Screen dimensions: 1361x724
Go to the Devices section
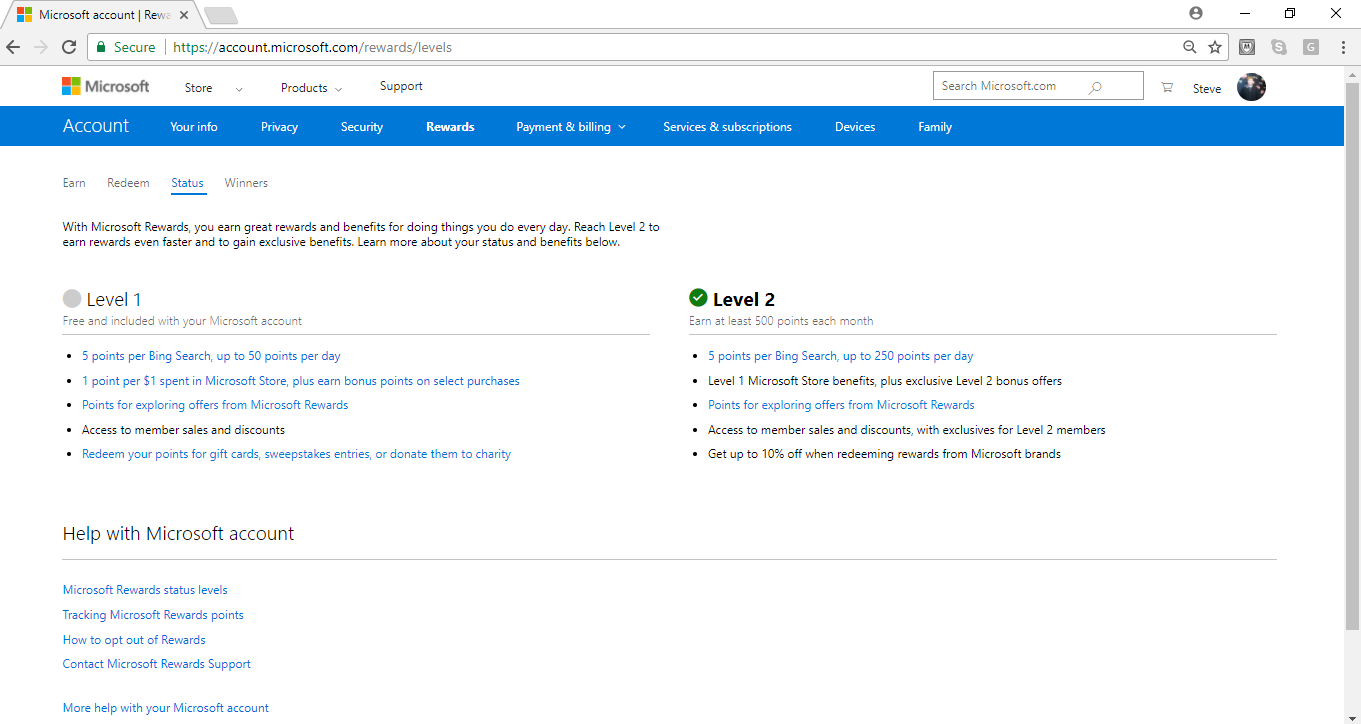click(x=855, y=127)
